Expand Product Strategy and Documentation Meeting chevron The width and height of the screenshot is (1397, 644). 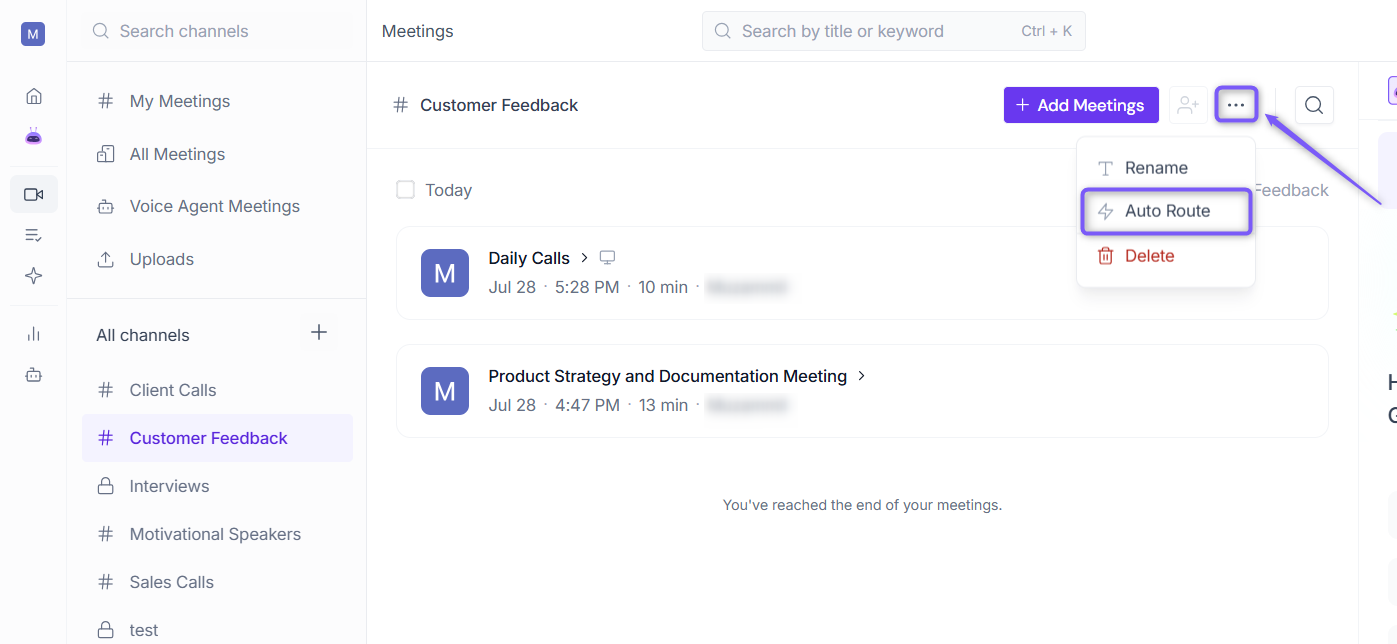pyautogui.click(x=861, y=376)
